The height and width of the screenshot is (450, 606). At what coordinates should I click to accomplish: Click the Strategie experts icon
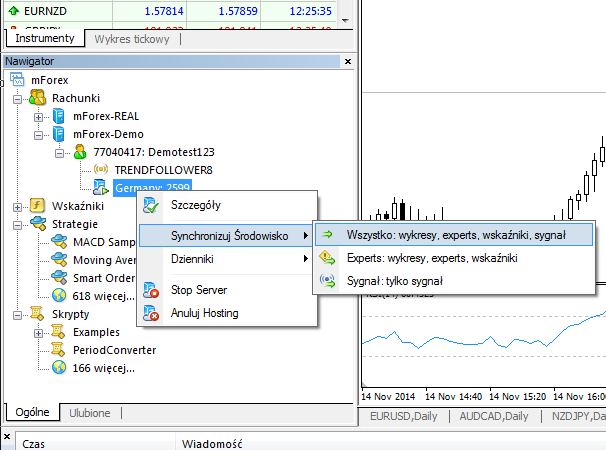tap(38, 223)
